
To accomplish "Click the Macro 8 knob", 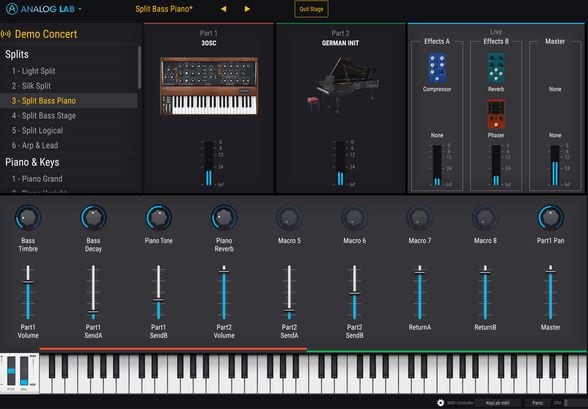I will click(x=485, y=217).
